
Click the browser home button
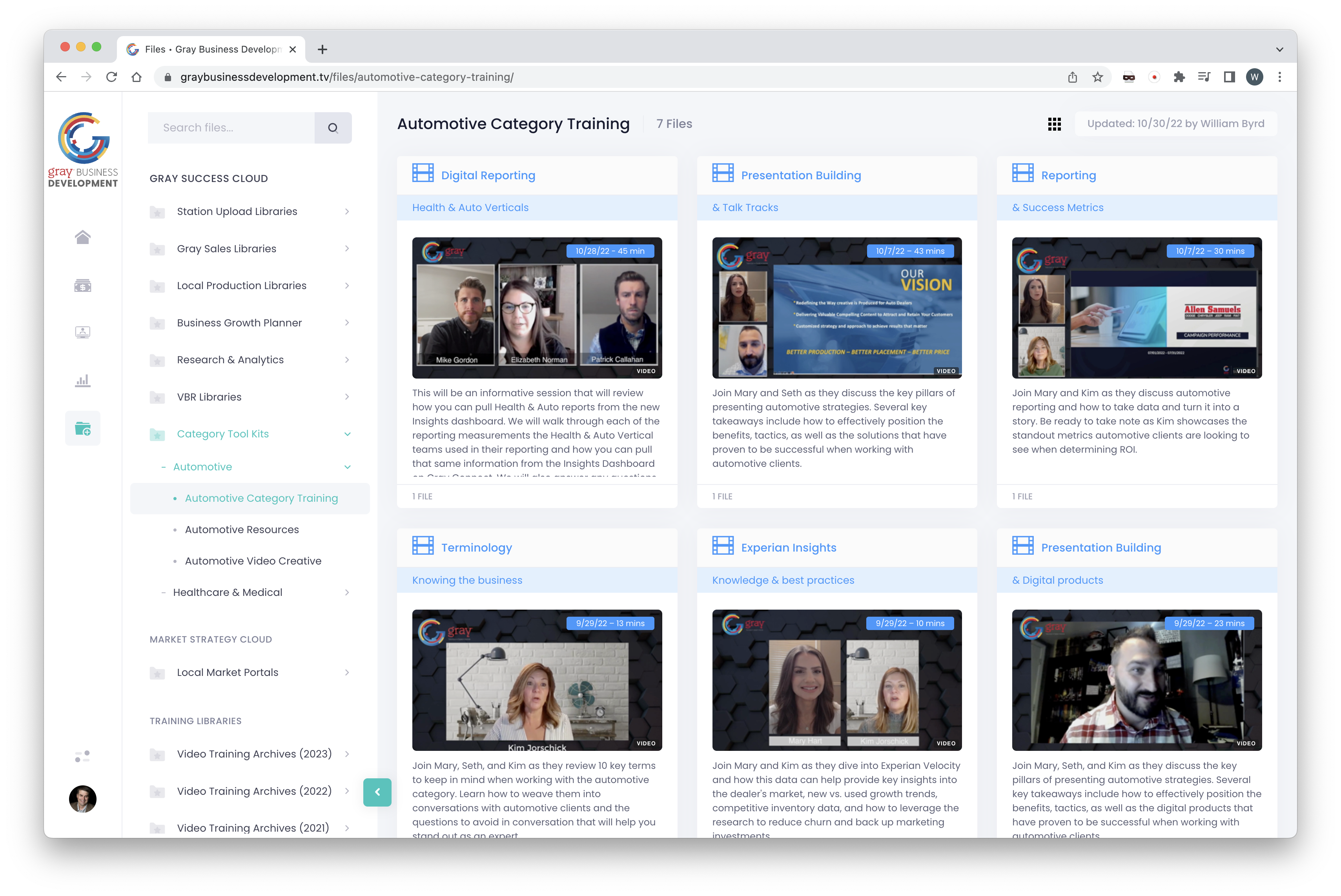(x=137, y=76)
